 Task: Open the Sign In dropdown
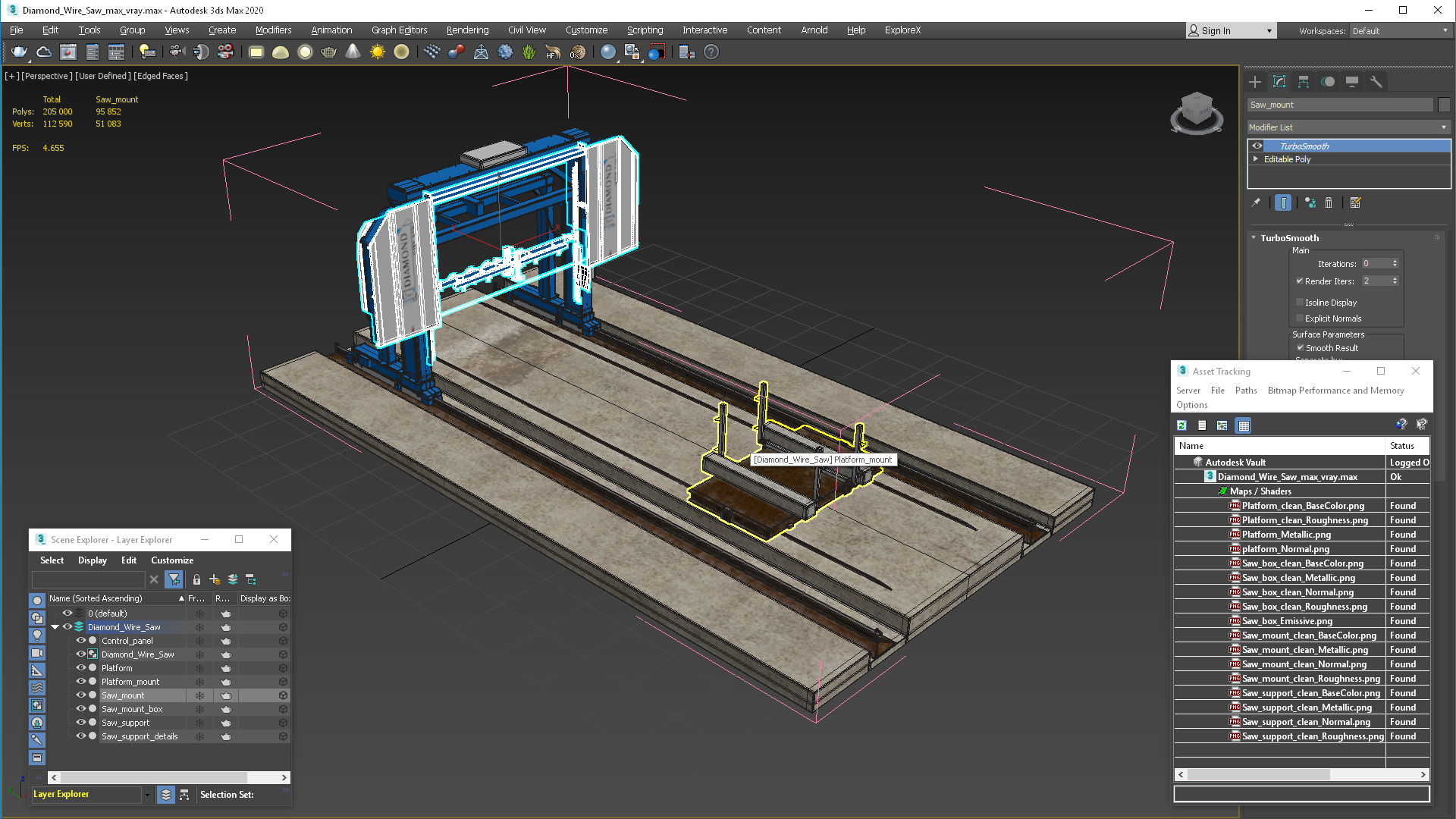1269,31
